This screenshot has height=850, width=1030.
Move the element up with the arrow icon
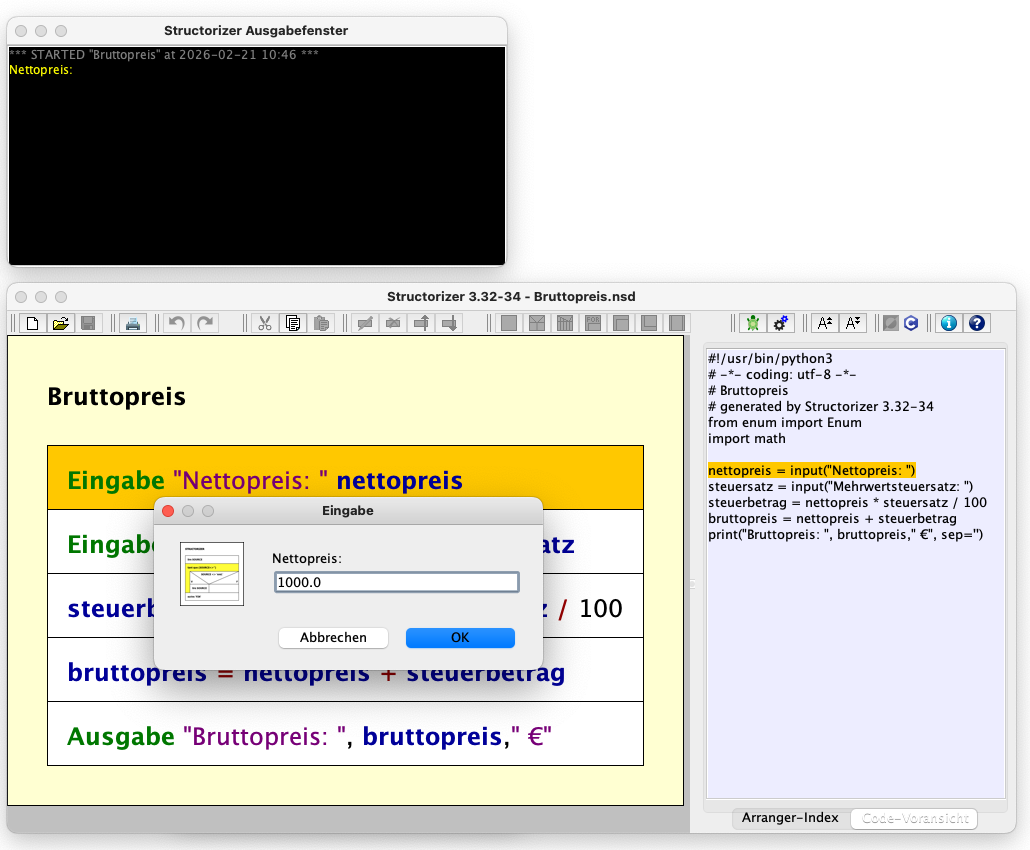click(422, 323)
